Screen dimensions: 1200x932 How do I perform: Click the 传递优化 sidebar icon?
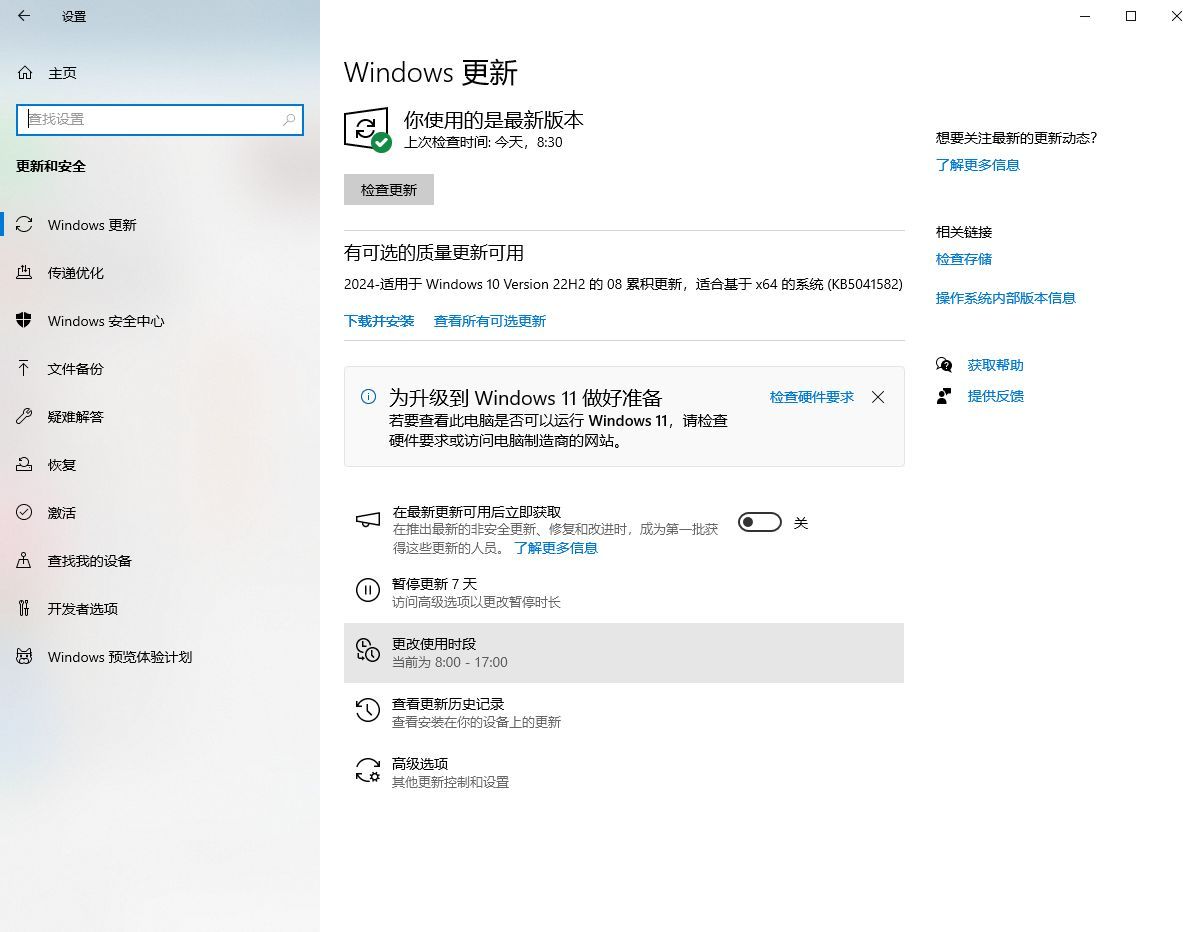click(25, 273)
